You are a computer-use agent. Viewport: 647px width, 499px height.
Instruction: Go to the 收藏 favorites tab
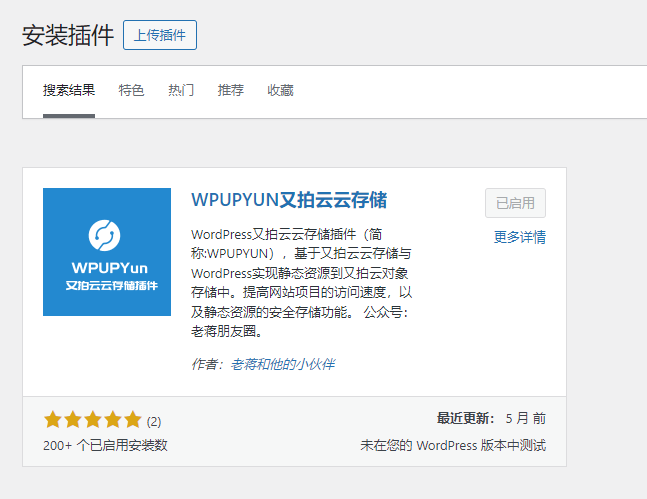click(x=280, y=90)
